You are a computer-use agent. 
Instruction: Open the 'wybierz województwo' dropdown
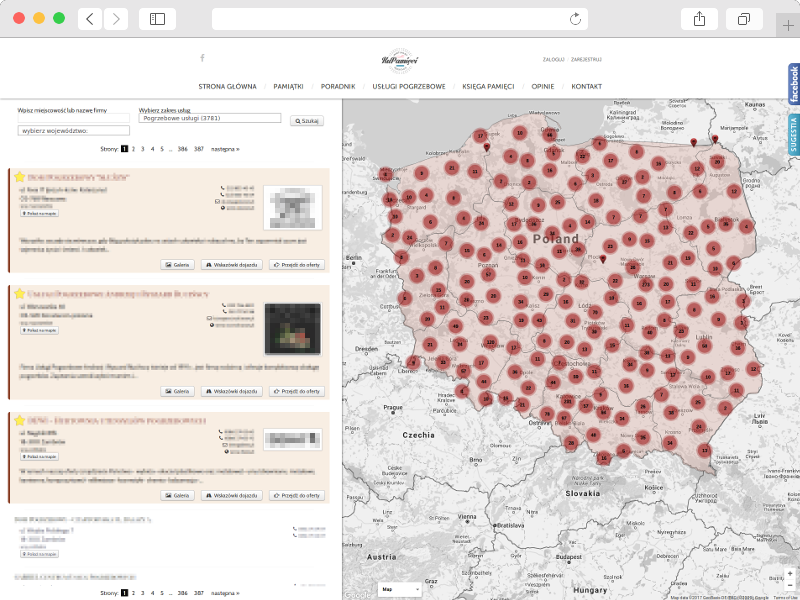[73, 131]
